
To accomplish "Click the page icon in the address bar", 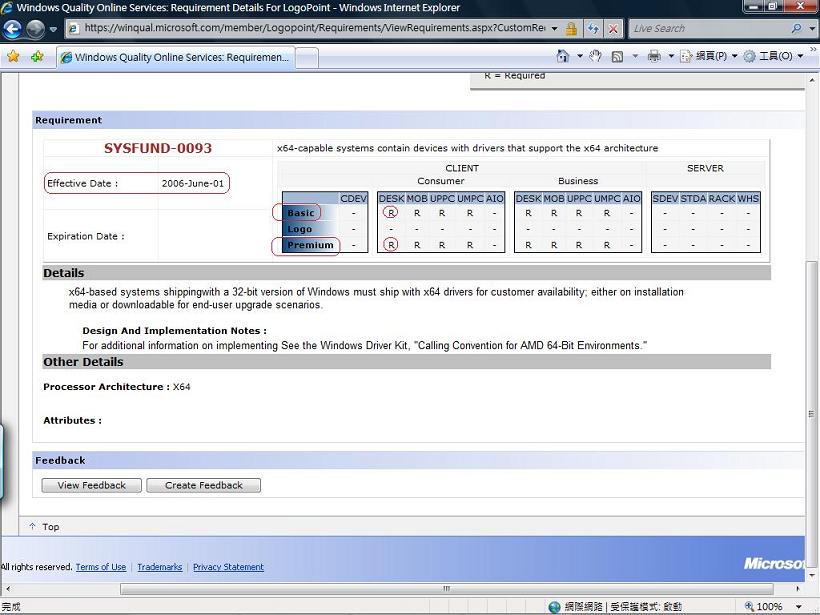I will (74, 29).
